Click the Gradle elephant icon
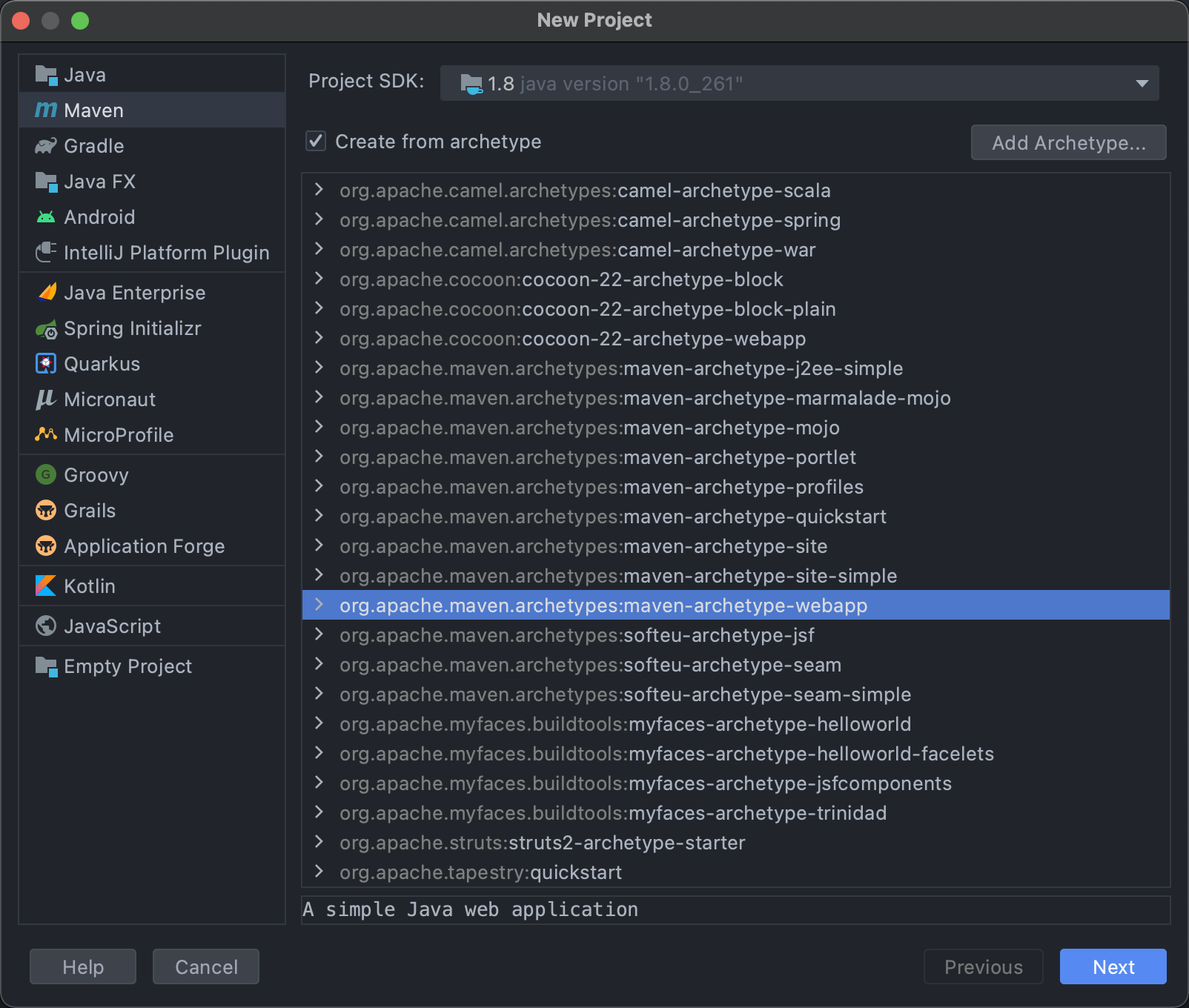The image size is (1189, 1008). click(x=46, y=146)
